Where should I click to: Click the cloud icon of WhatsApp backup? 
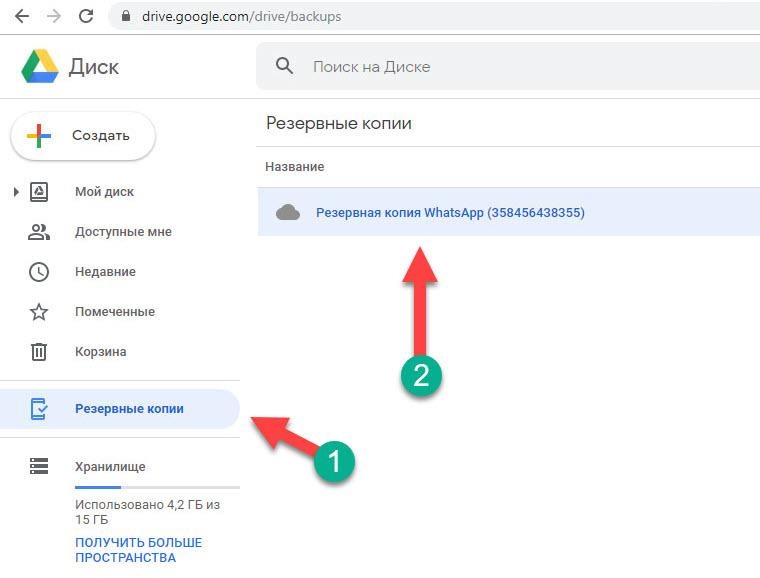coord(288,212)
